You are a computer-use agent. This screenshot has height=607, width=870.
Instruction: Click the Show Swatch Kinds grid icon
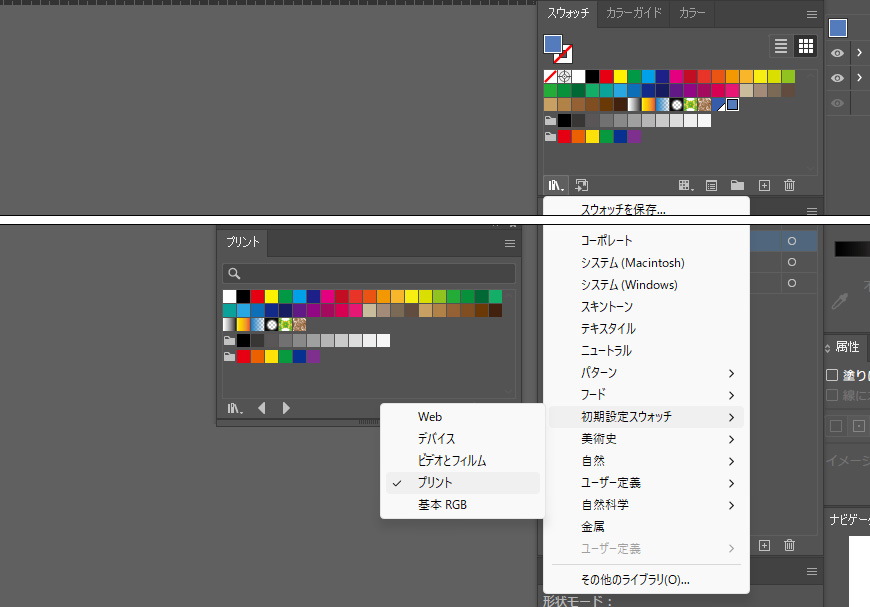[685, 185]
